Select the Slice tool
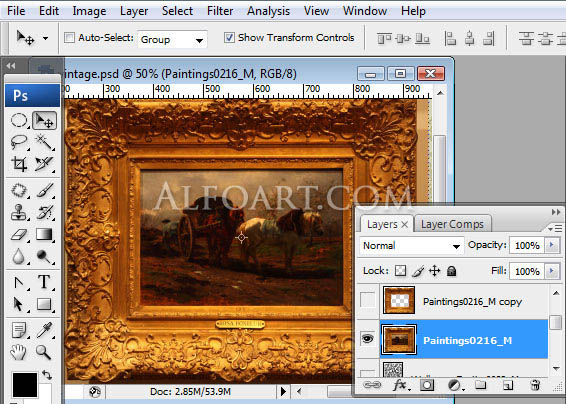Viewport: 566px width, 404px height. (44, 164)
